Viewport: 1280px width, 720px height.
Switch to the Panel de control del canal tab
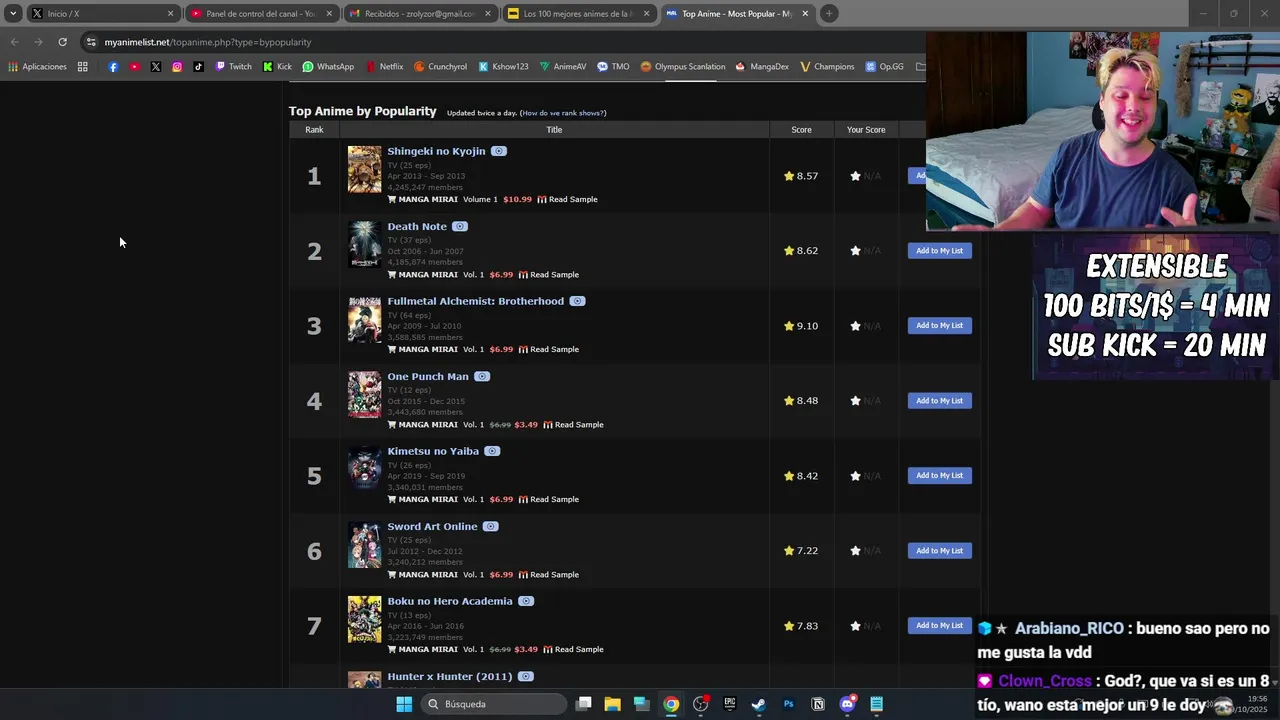click(x=260, y=14)
